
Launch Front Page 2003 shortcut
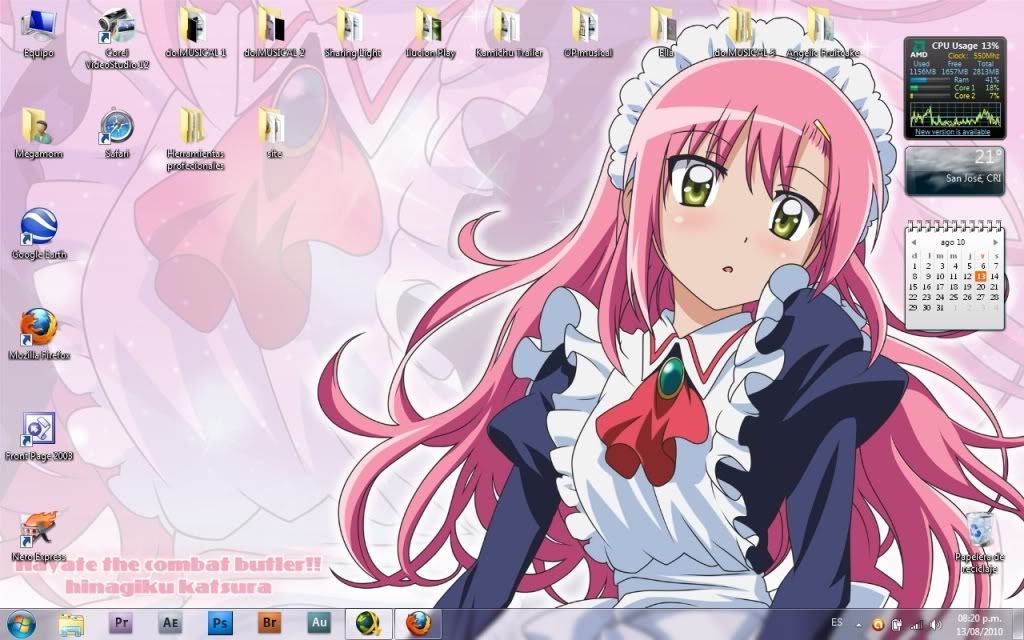click(x=39, y=436)
